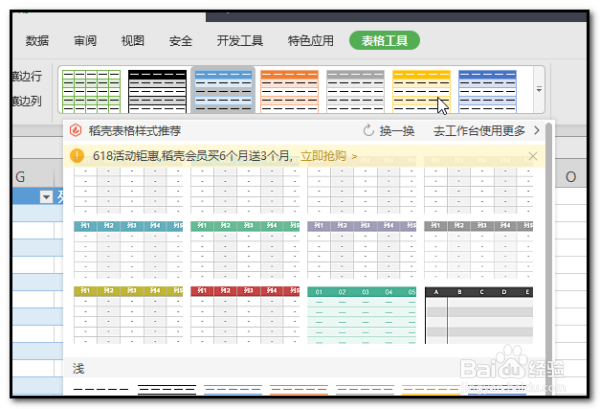Pick the light orange line style
The height and width of the screenshot is (409, 600).
(x=299, y=389)
